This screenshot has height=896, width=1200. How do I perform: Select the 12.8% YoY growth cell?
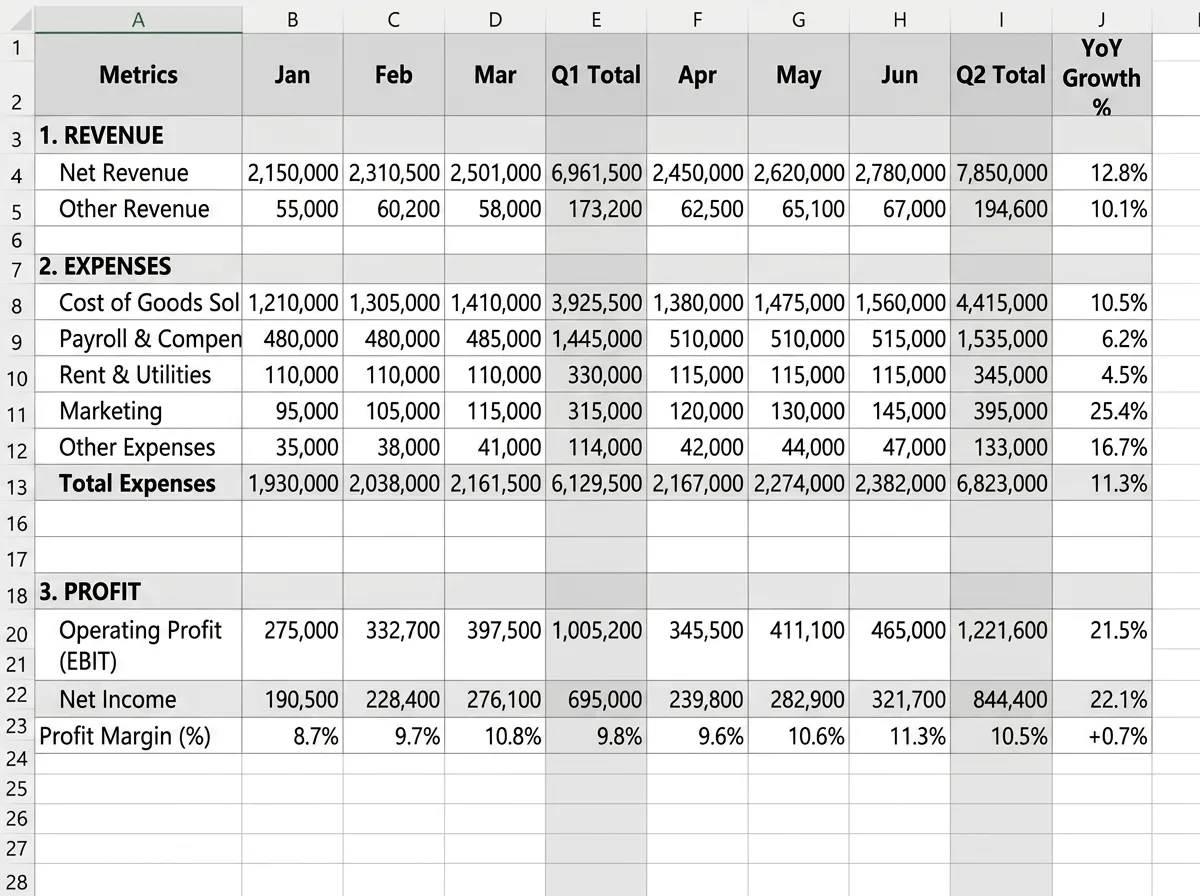point(1102,173)
